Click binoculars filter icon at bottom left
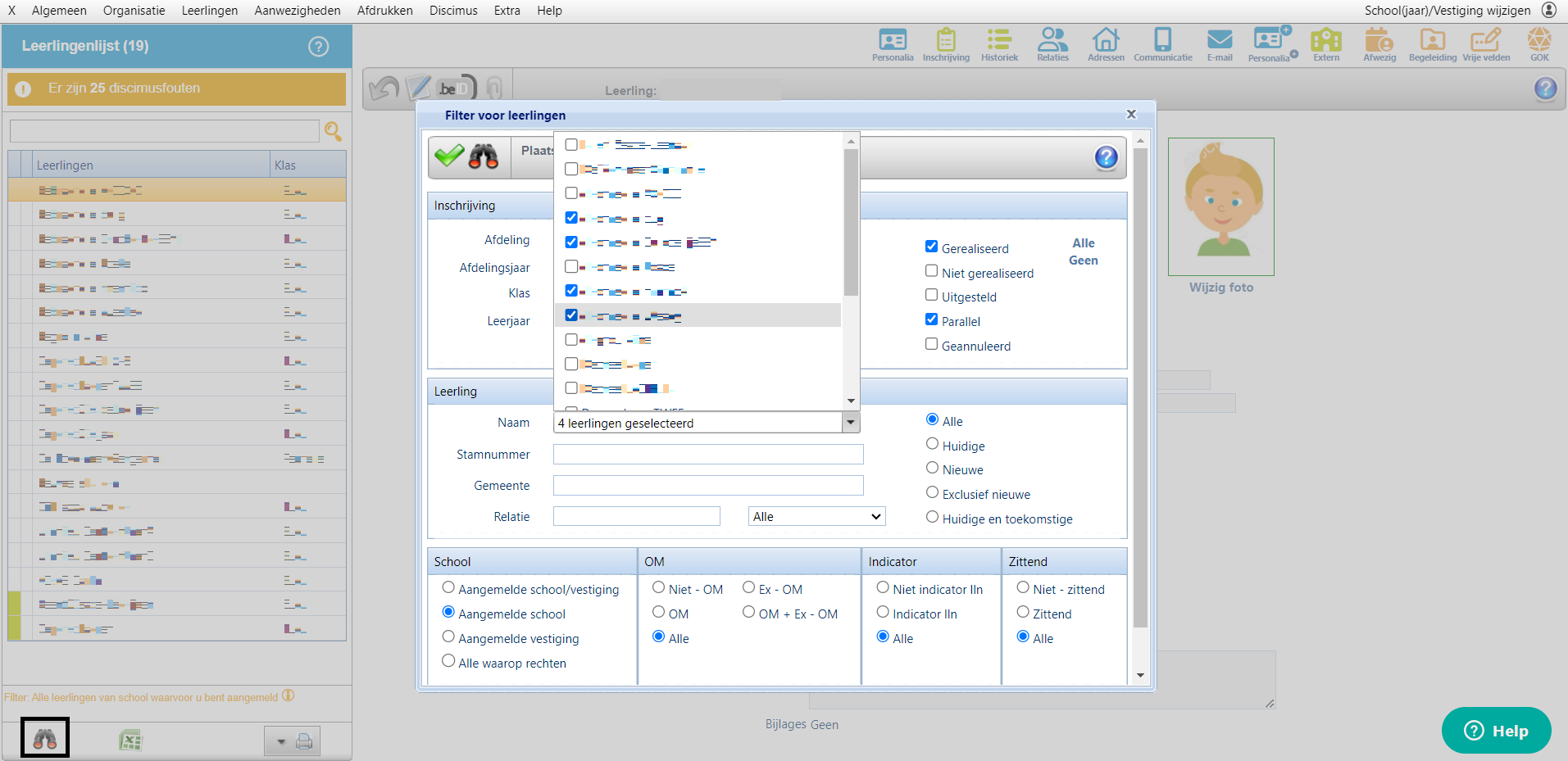Viewport: 1568px width, 761px height. click(45, 740)
